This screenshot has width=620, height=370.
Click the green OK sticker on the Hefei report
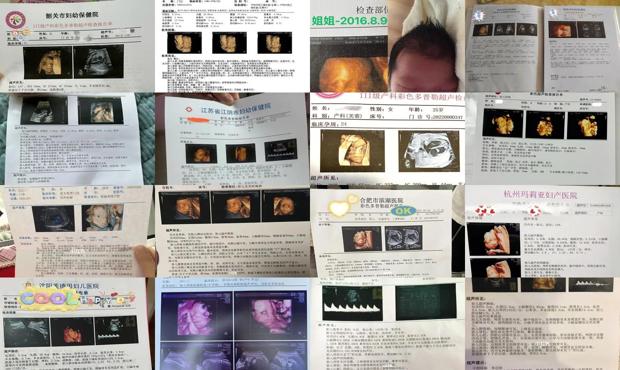[x=403, y=211]
